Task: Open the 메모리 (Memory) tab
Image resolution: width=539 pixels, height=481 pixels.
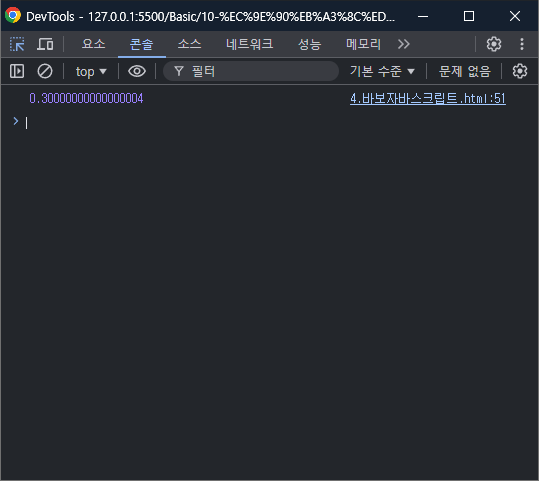Action: 363,44
